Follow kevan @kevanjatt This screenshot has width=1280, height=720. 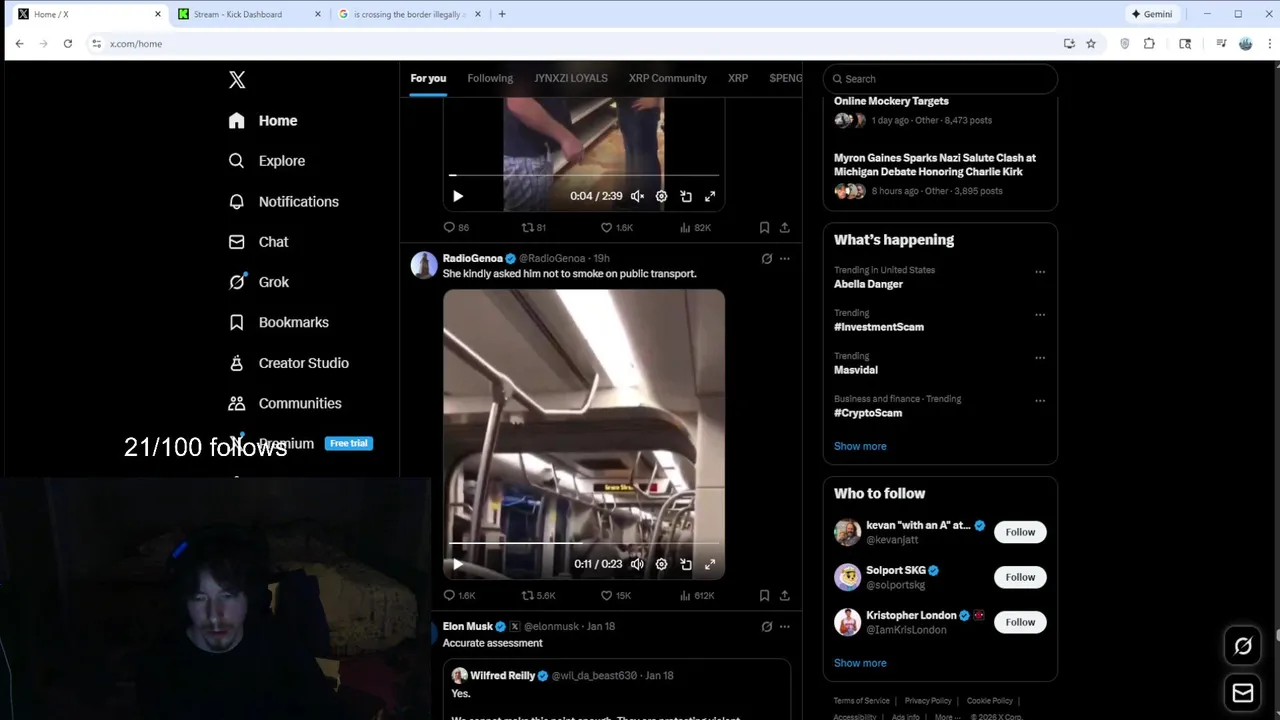(x=1020, y=532)
